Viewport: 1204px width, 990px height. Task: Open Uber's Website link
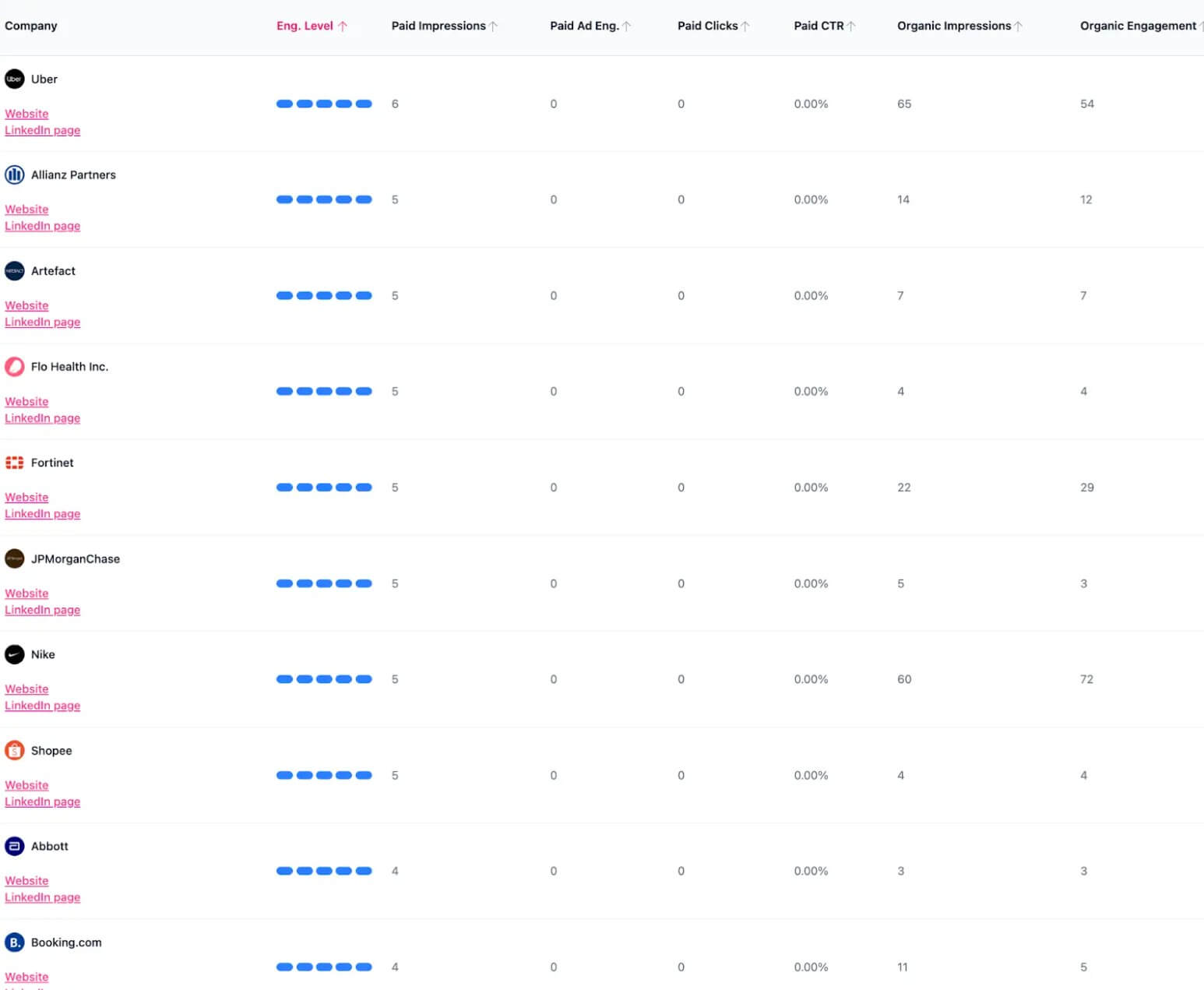point(26,114)
